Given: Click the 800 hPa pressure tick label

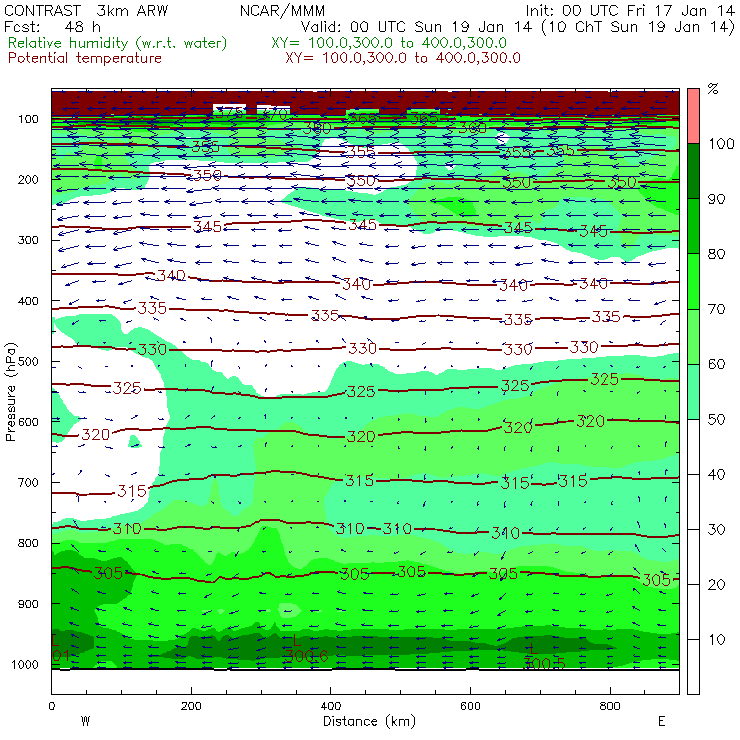Looking at the screenshot, I should (x=28, y=543).
